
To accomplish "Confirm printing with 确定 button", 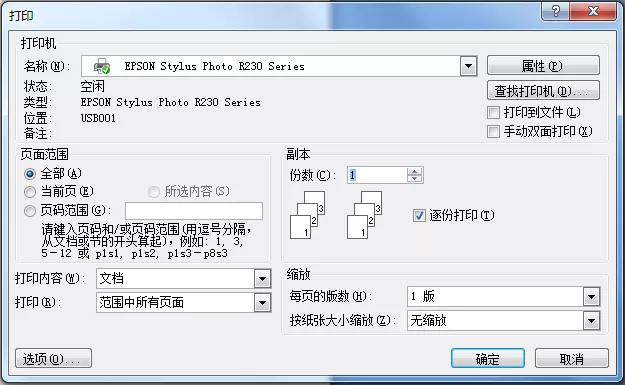I will click(x=488, y=358).
